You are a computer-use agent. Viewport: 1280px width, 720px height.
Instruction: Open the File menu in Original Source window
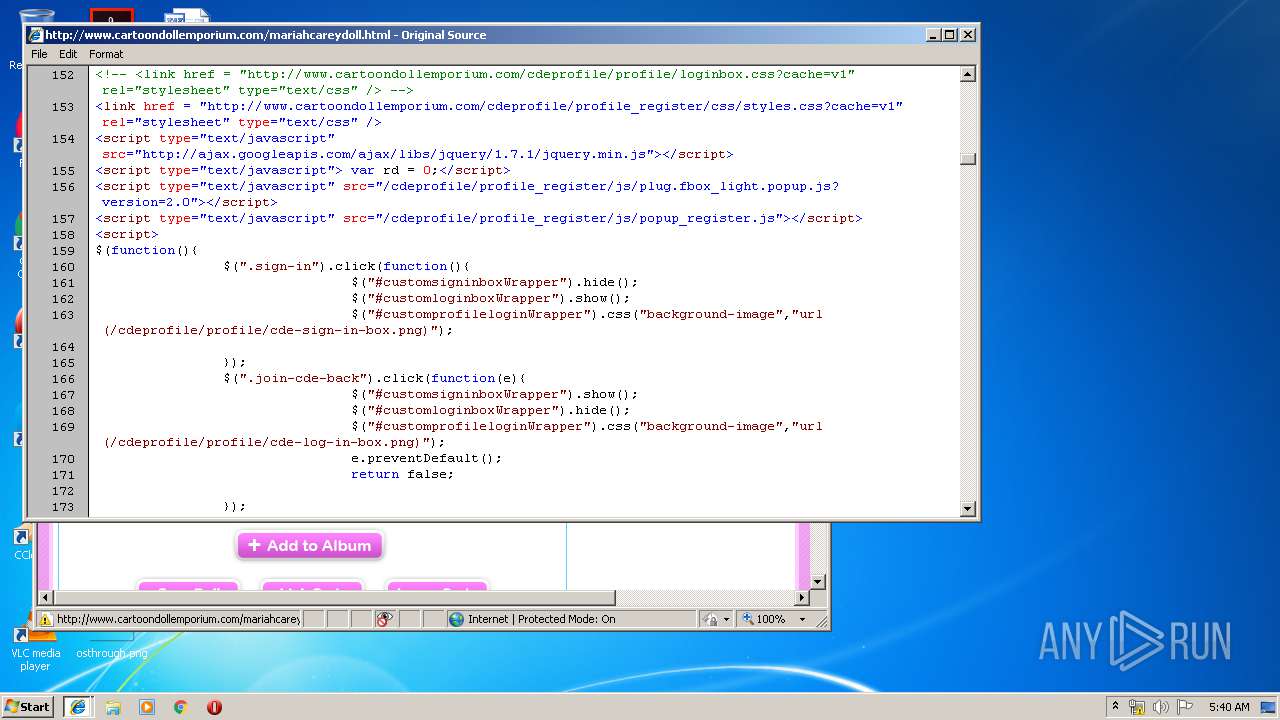point(39,54)
